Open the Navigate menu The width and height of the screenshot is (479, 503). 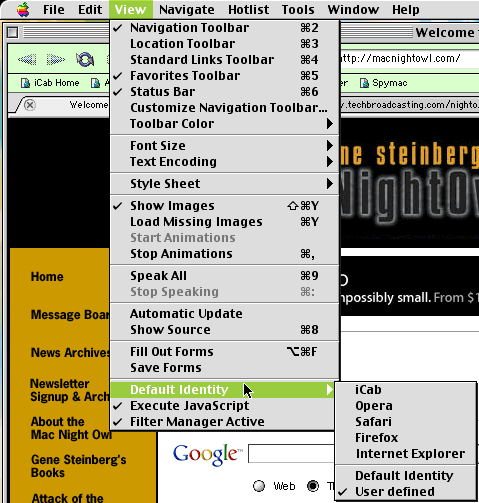(x=187, y=9)
